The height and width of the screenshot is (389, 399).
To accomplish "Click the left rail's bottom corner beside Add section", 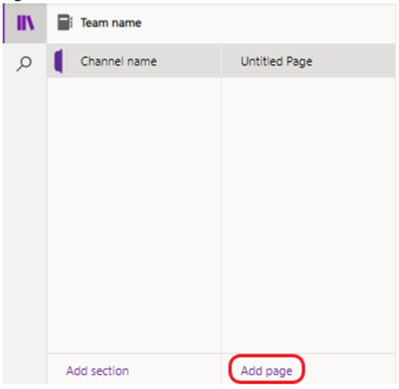I will coord(25,369).
